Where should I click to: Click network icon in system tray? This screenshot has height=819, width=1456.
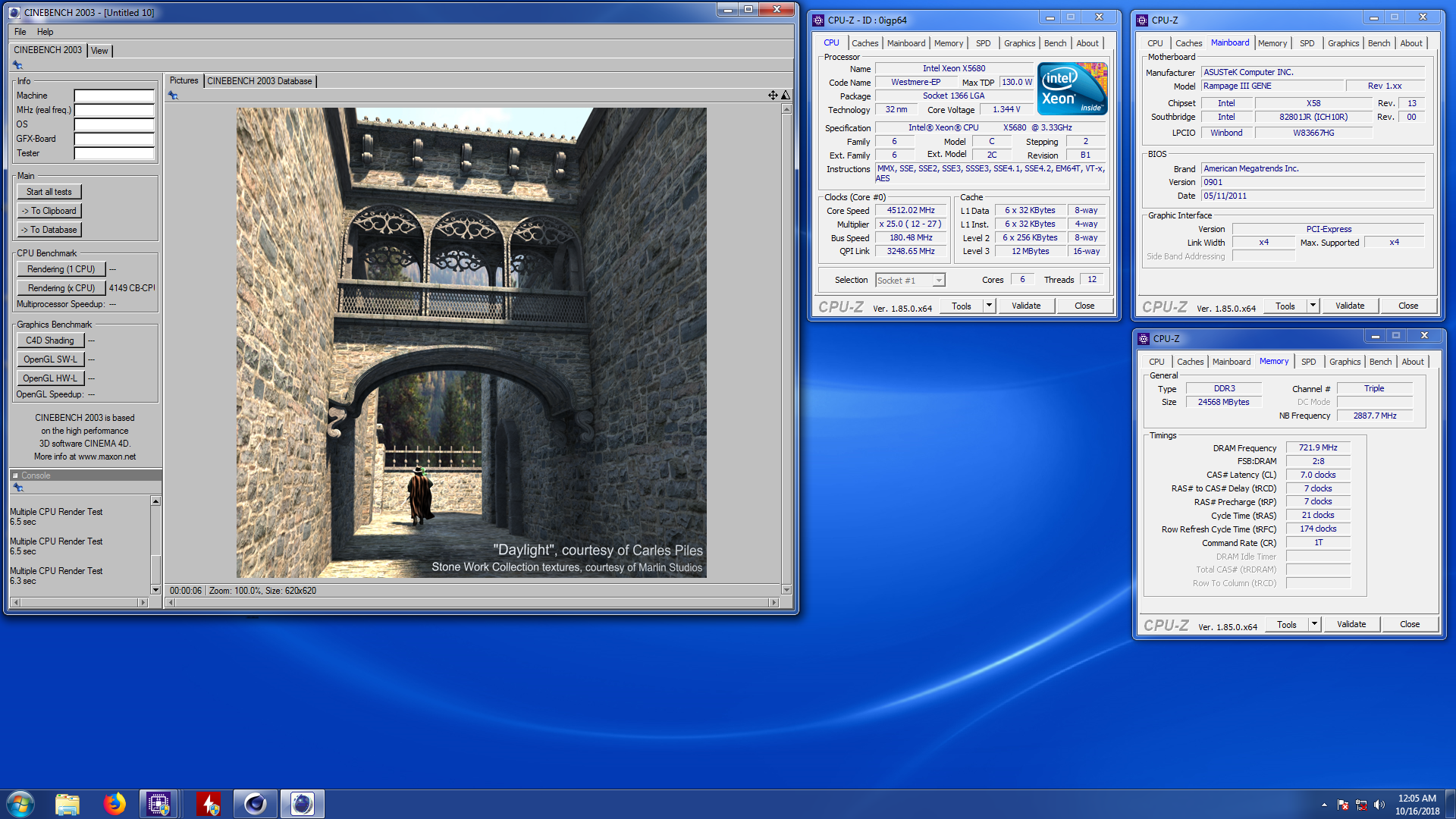pos(1361,805)
